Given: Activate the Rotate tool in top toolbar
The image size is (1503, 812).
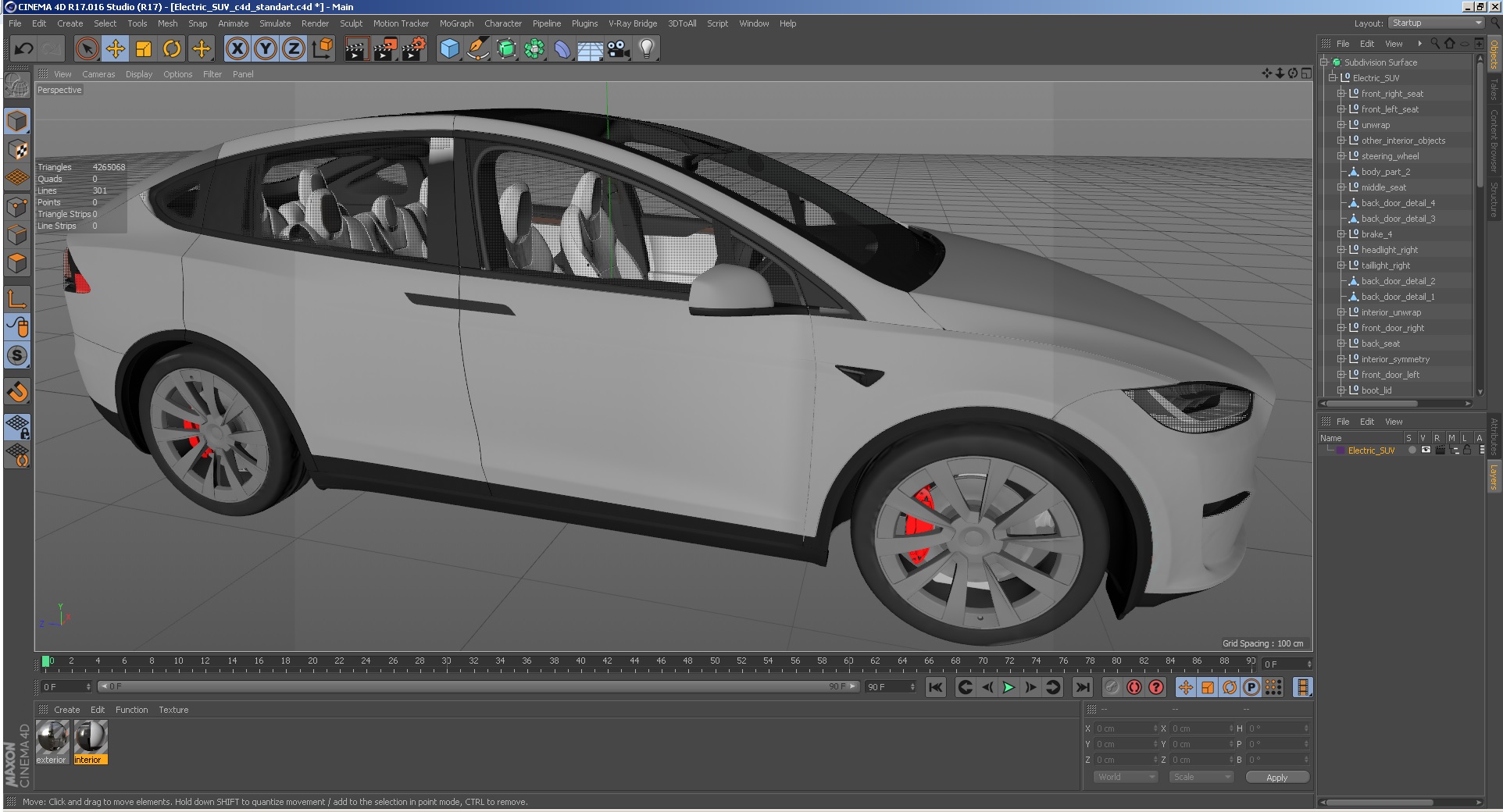Looking at the screenshot, I should tap(172, 49).
